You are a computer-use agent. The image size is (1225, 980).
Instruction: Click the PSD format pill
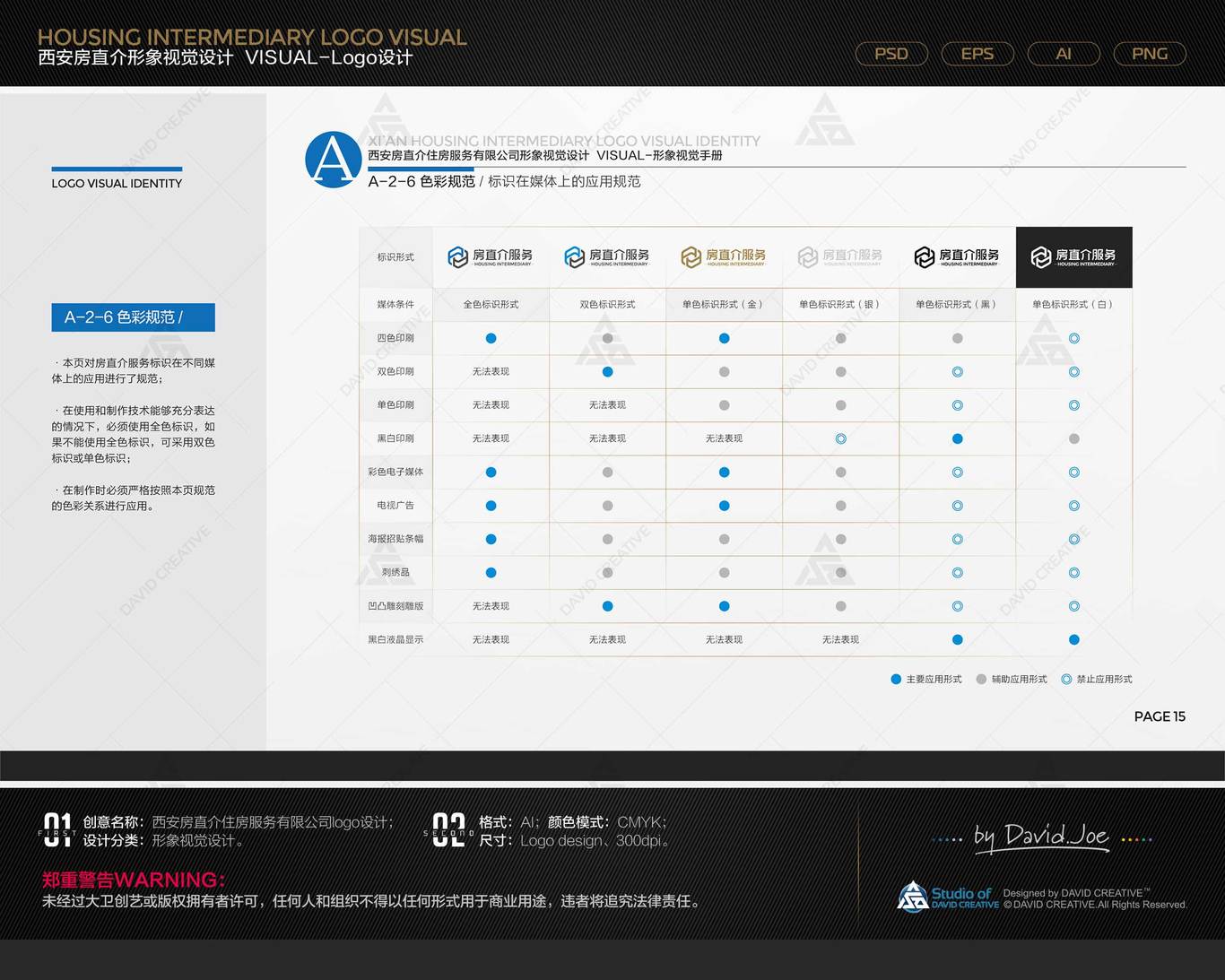[x=891, y=54]
